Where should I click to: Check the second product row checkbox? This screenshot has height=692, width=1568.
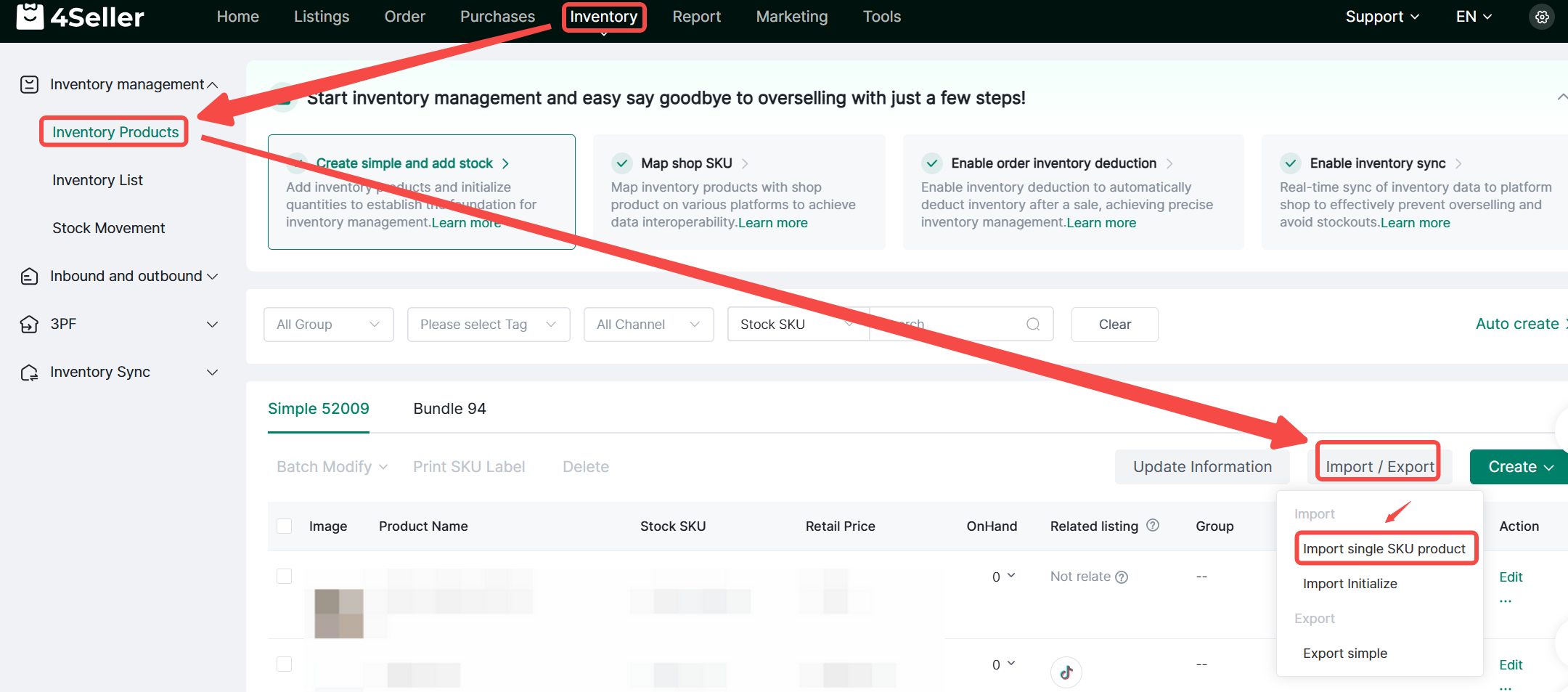coord(285,664)
